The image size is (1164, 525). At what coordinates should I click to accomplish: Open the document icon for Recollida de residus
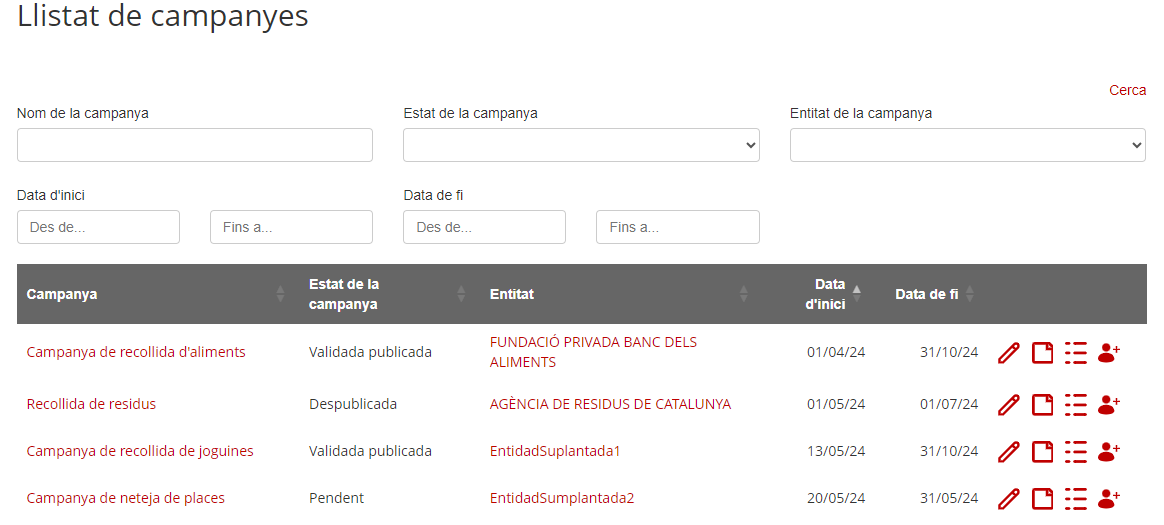pyautogui.click(x=1043, y=405)
